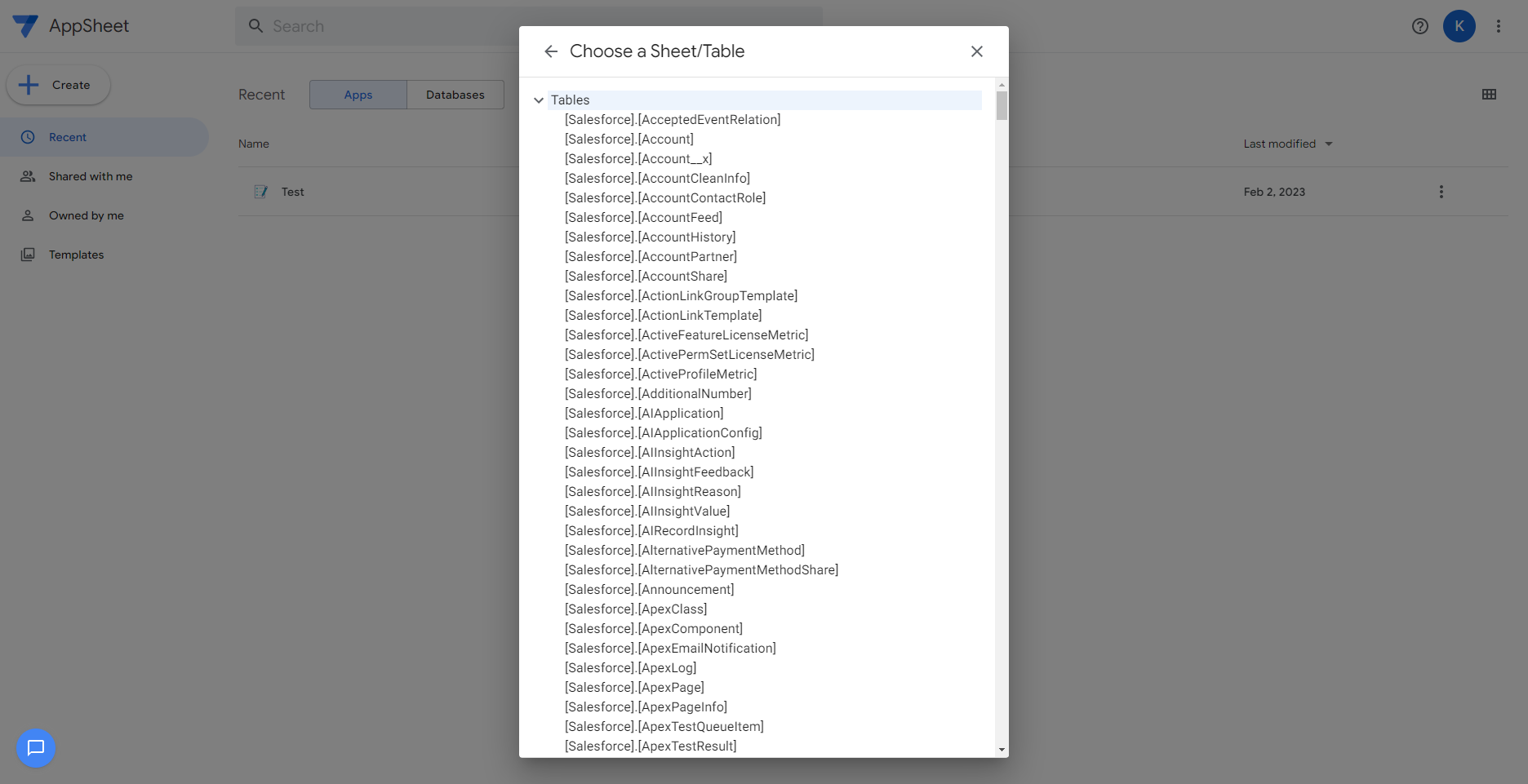Click the search magnifier icon
The height and width of the screenshot is (784, 1528).
[x=255, y=26]
